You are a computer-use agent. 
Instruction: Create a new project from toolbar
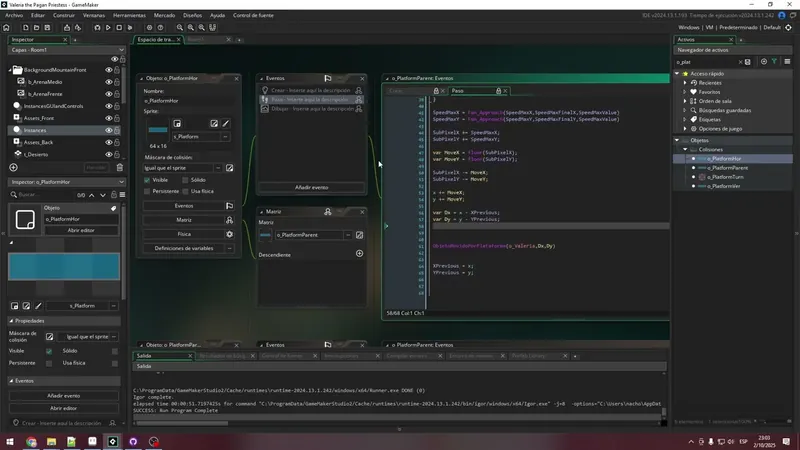(x=25, y=28)
